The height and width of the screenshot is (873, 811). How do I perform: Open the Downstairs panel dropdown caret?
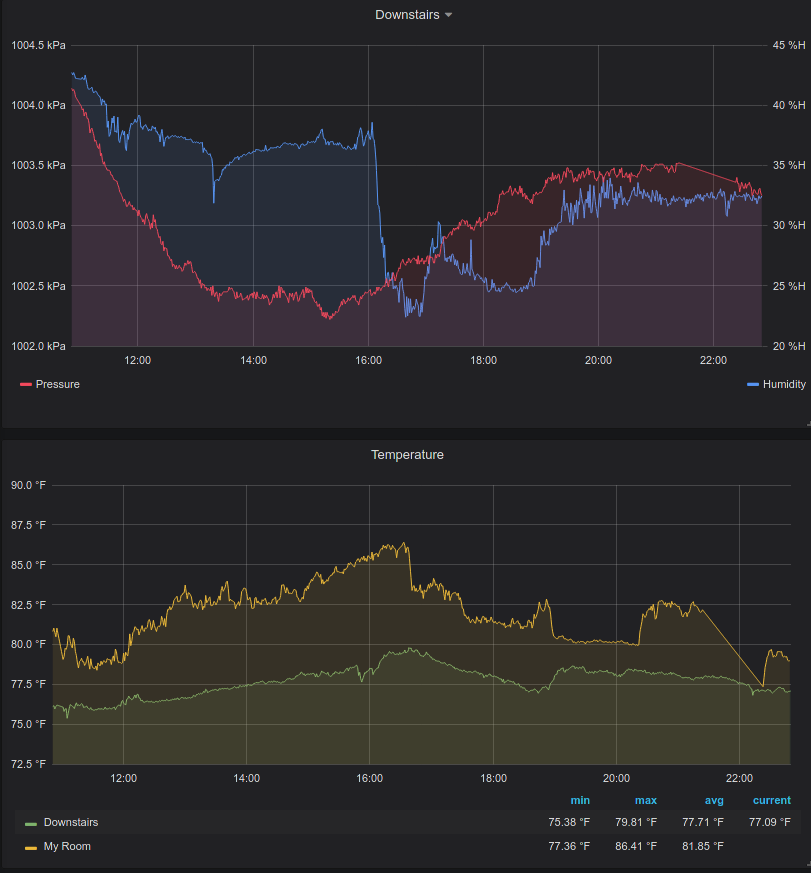tap(448, 15)
